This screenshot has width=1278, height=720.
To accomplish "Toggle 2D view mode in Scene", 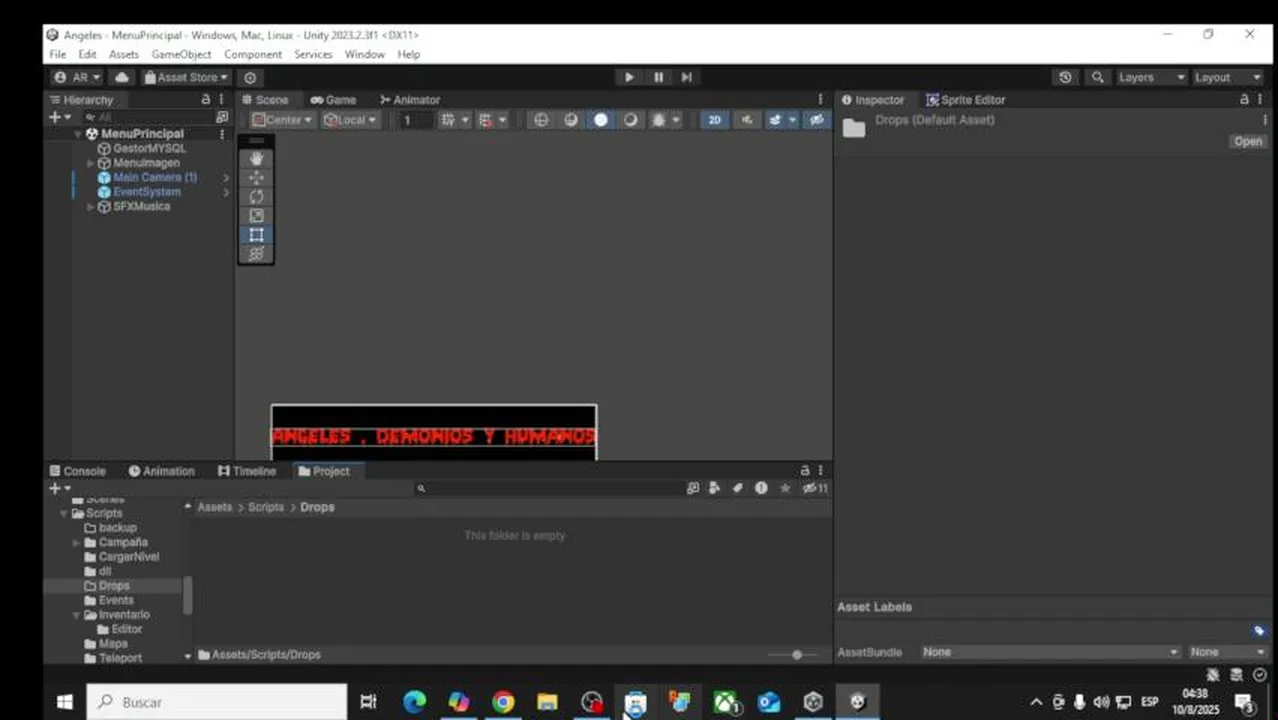I will tap(714, 120).
